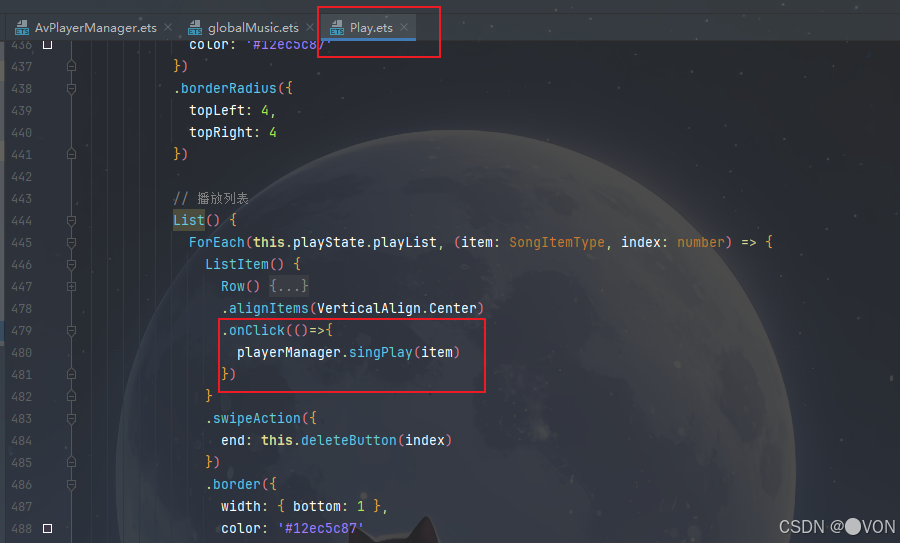Expand the folded {...} placeholder after Row()
Viewport: 900px width, 543px height.
[289, 286]
